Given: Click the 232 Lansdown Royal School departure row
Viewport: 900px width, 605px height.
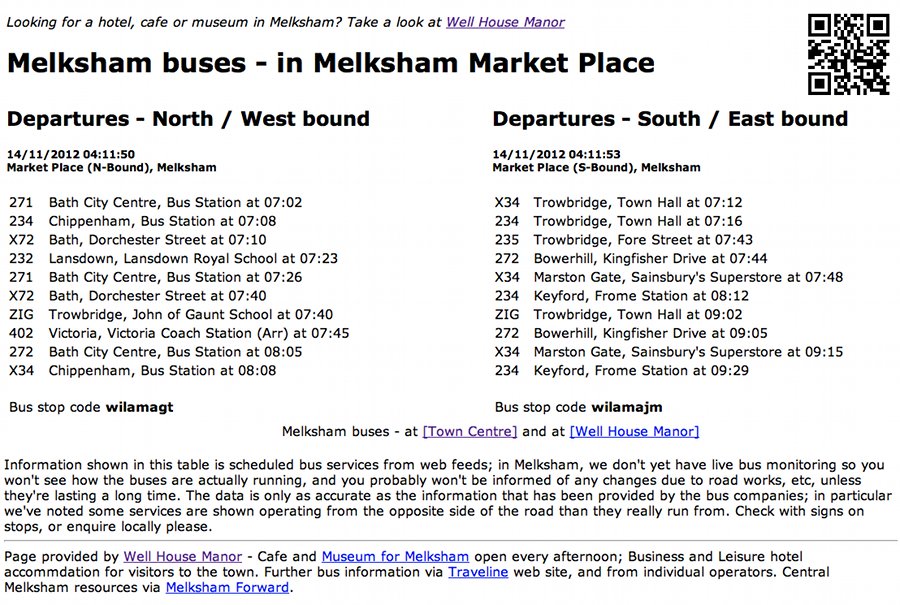Looking at the screenshot, I should click(x=173, y=258).
